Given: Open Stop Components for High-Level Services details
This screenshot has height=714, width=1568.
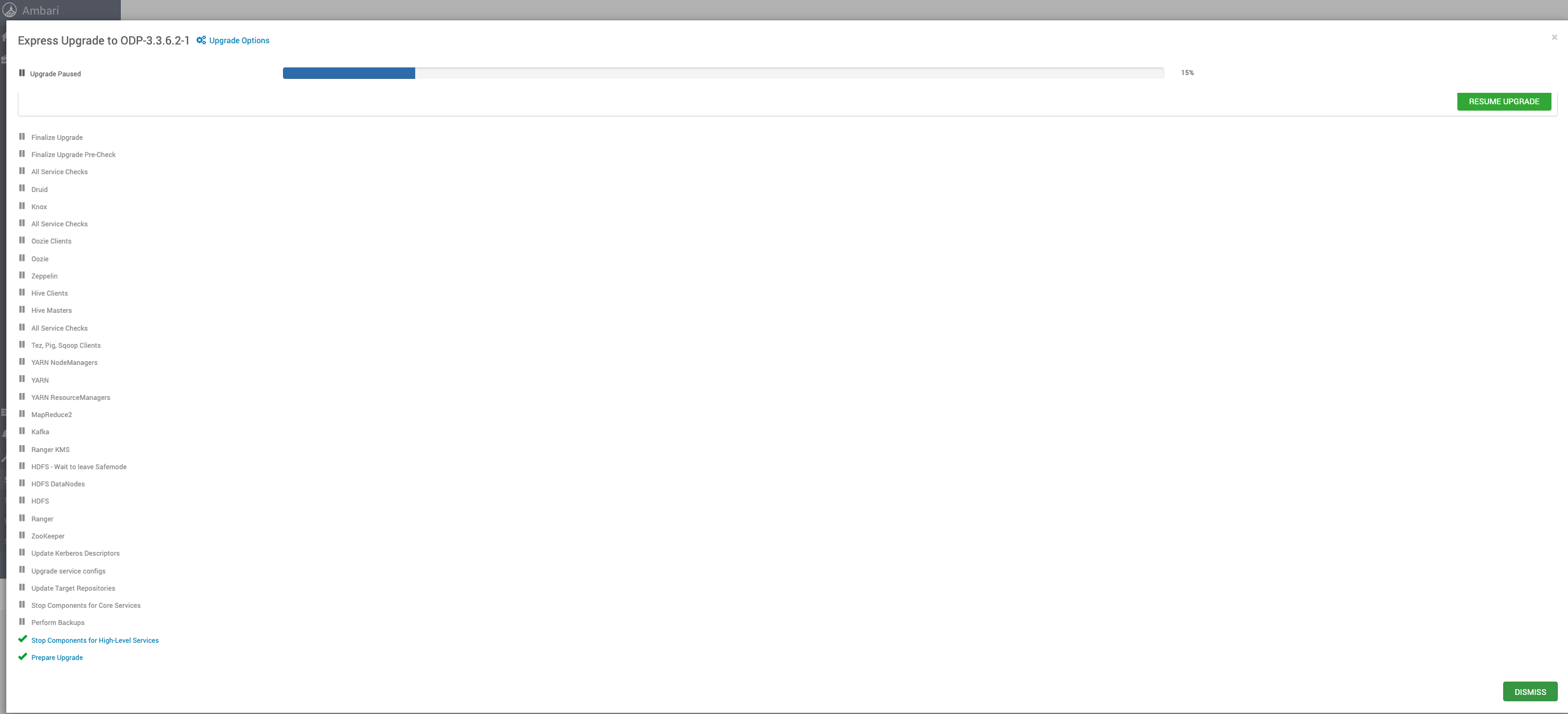Looking at the screenshot, I should coord(95,640).
